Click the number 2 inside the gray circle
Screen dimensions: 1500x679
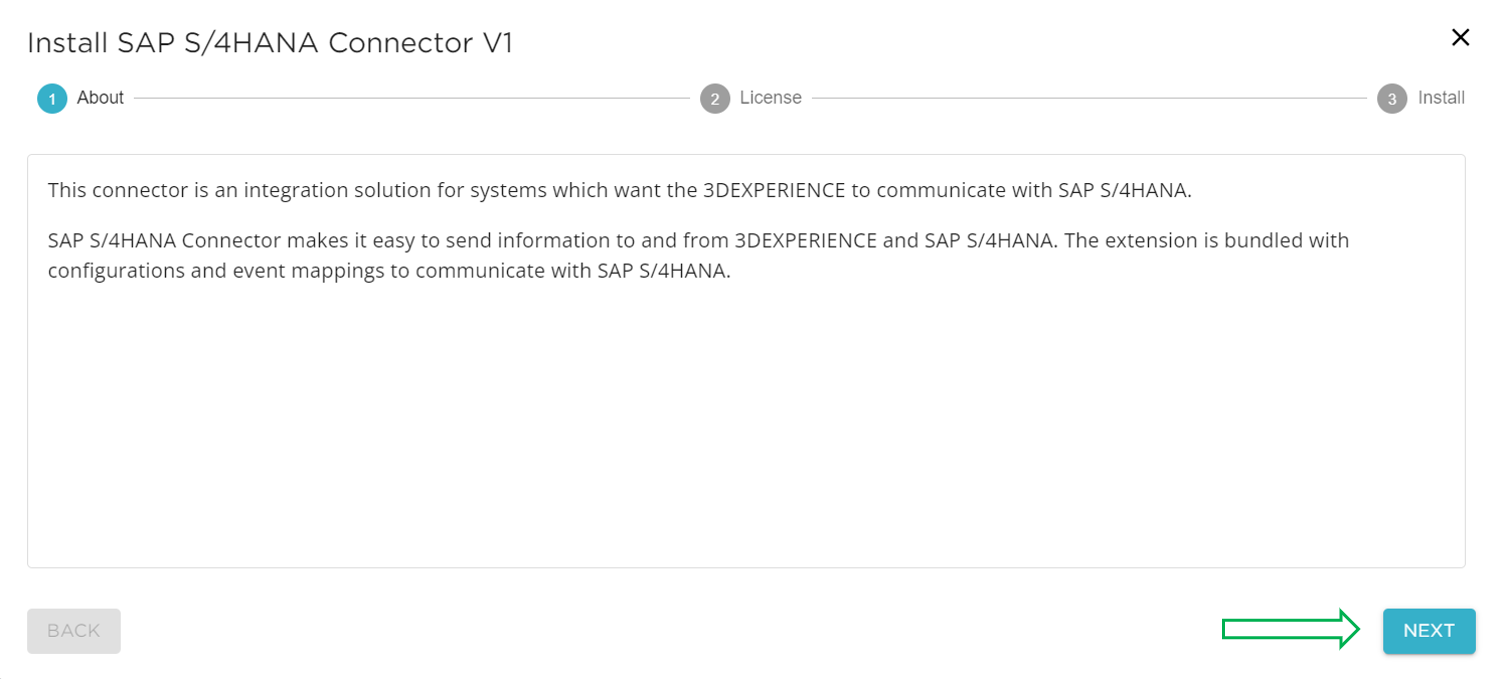[x=715, y=98]
